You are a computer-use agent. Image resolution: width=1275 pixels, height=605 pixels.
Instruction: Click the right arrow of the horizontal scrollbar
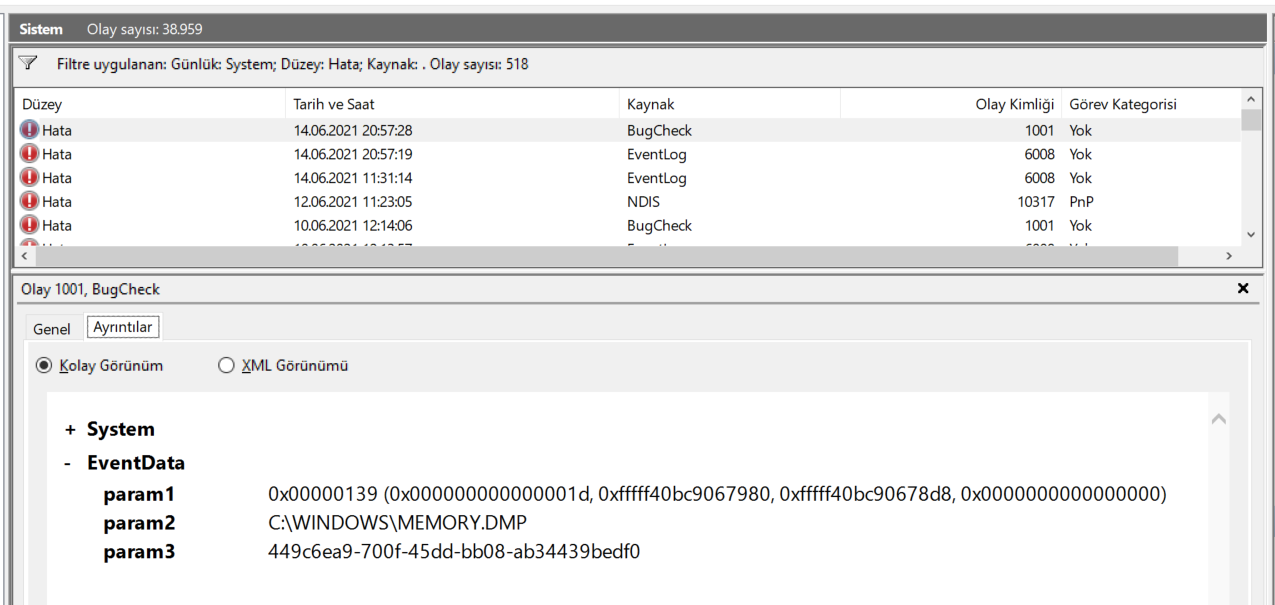[x=1231, y=255]
